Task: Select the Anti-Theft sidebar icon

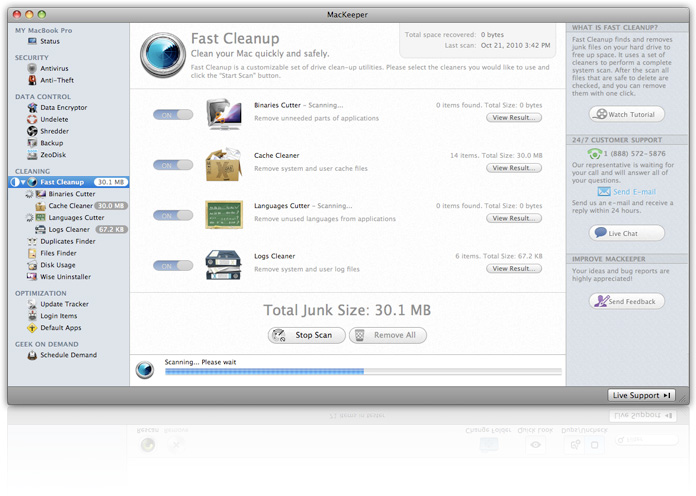Action: [x=32, y=80]
